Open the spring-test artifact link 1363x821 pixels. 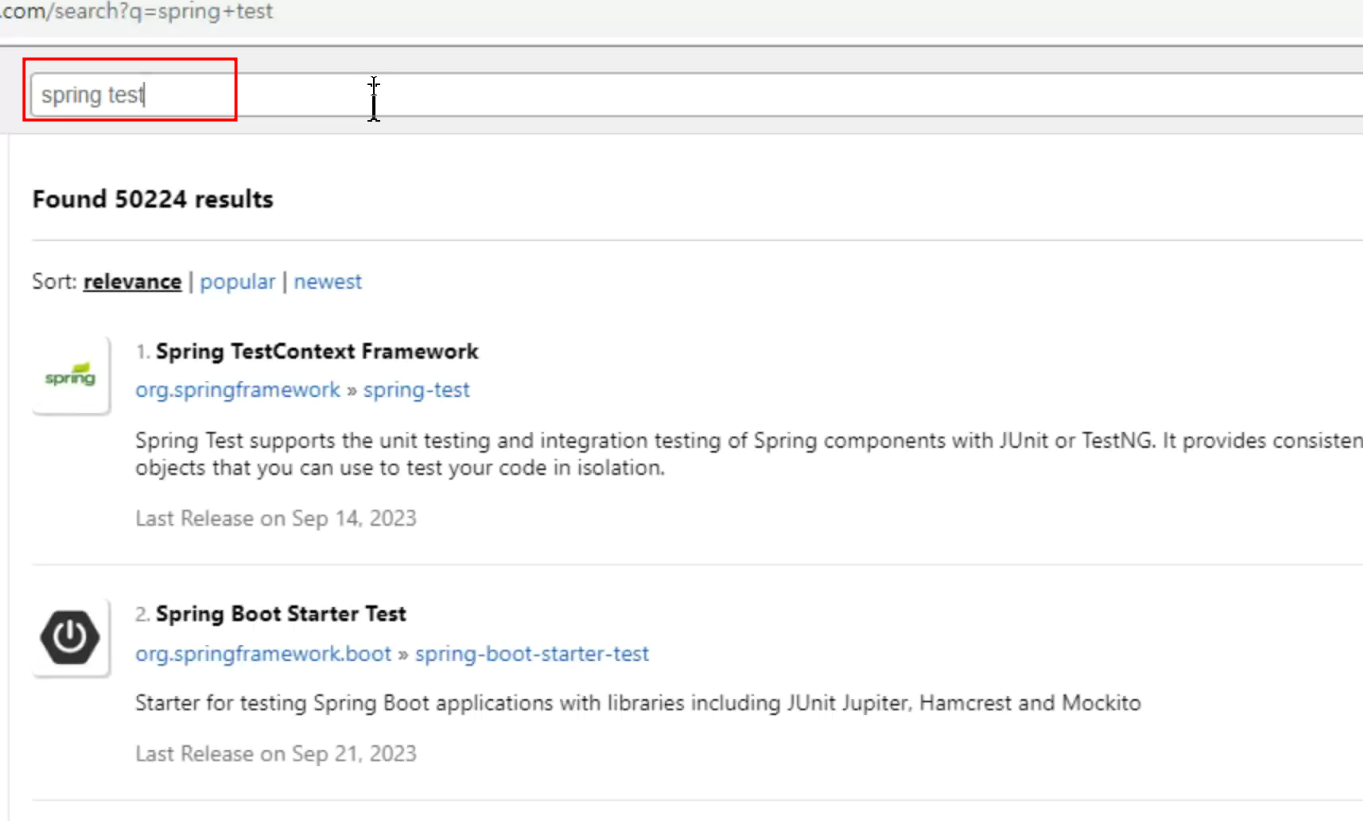click(x=416, y=390)
